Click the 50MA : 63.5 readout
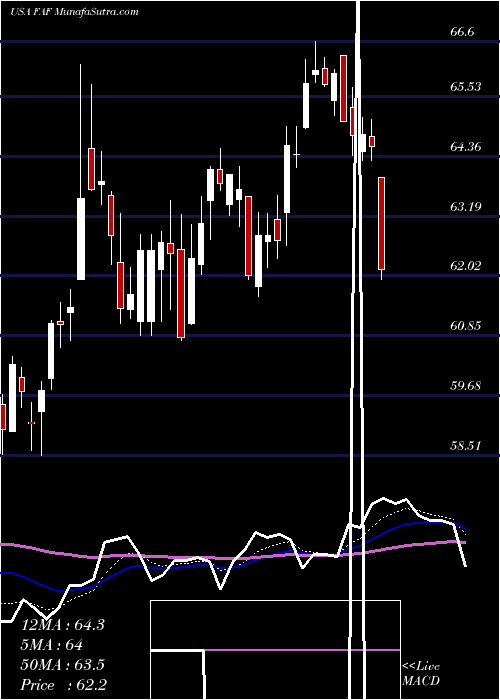The height and width of the screenshot is (700, 500). [x=63, y=665]
